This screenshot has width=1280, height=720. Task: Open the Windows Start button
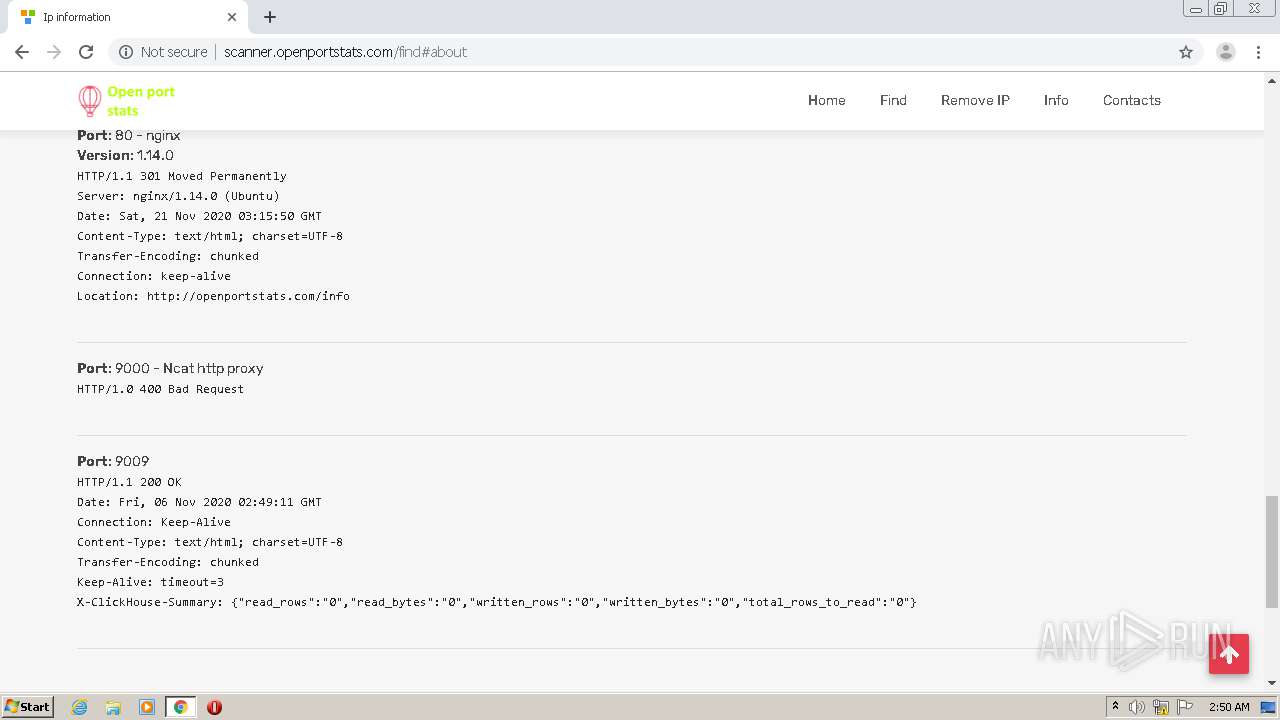point(27,707)
